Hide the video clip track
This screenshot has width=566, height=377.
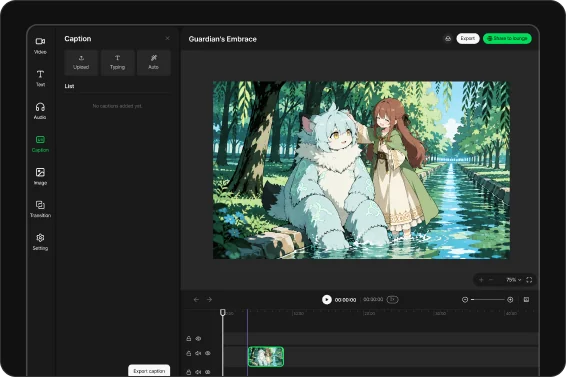pyautogui.click(x=208, y=353)
